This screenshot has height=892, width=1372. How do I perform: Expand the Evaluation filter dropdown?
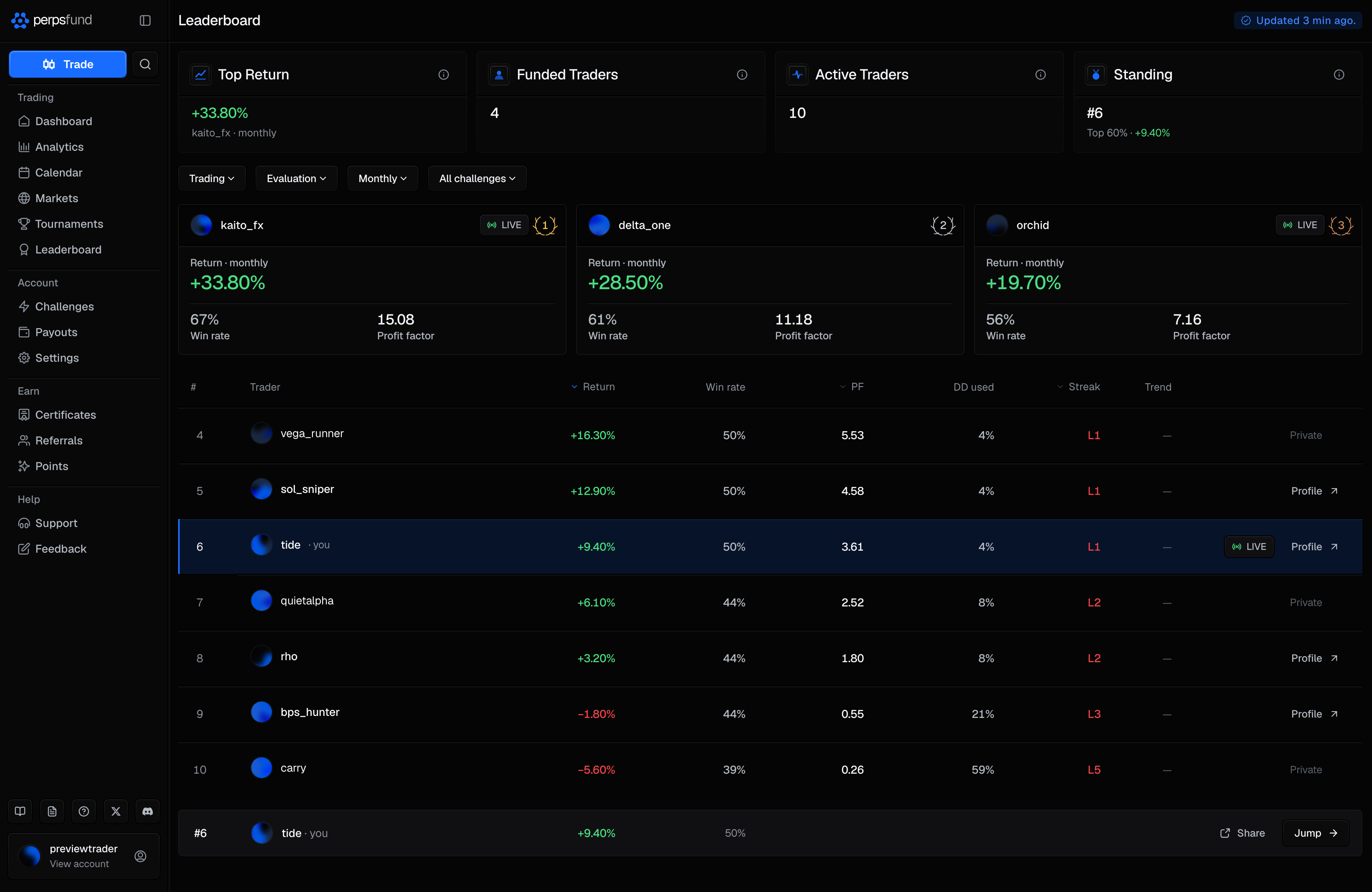pos(296,178)
